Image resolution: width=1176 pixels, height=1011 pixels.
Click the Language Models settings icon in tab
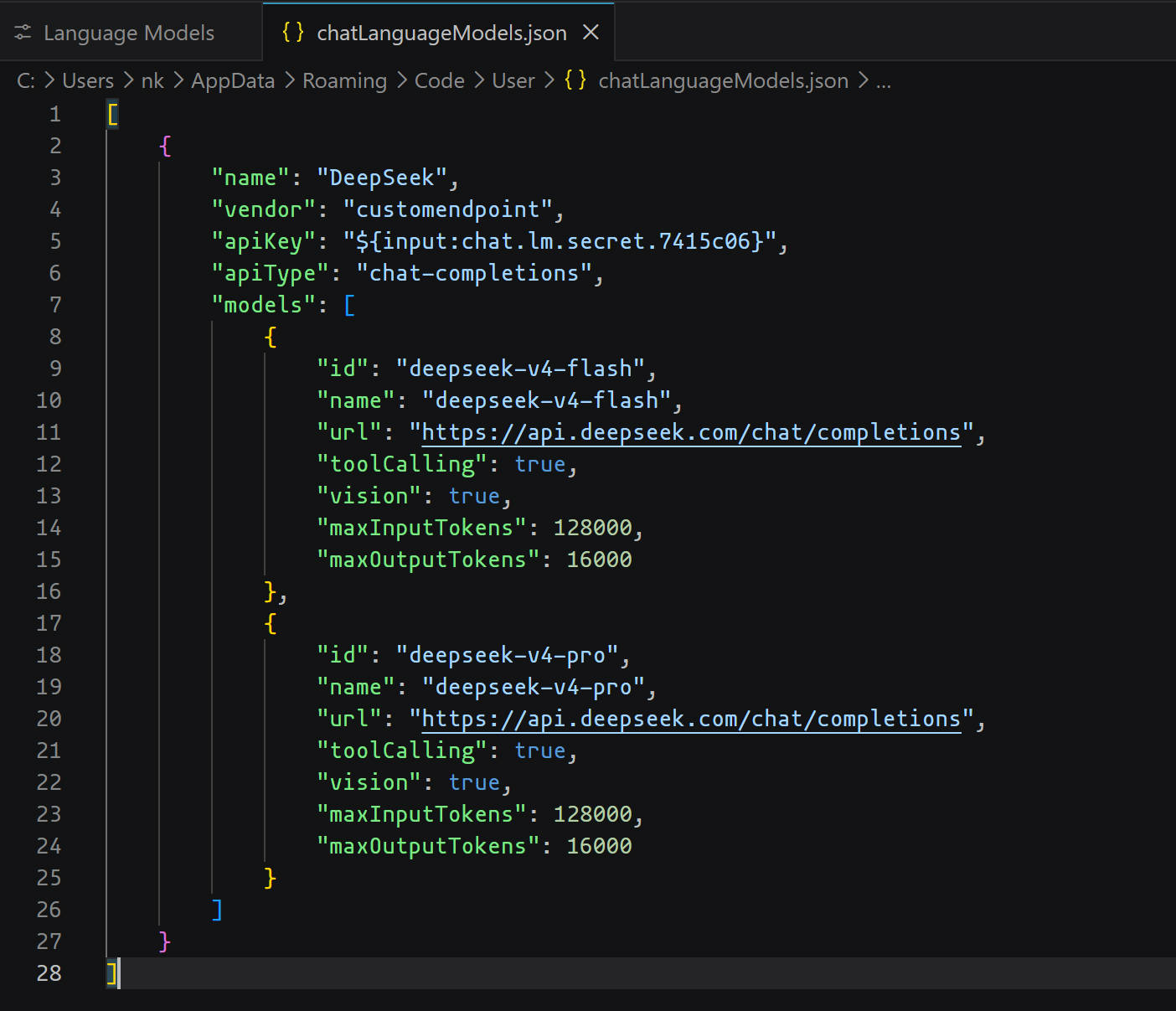(x=23, y=33)
